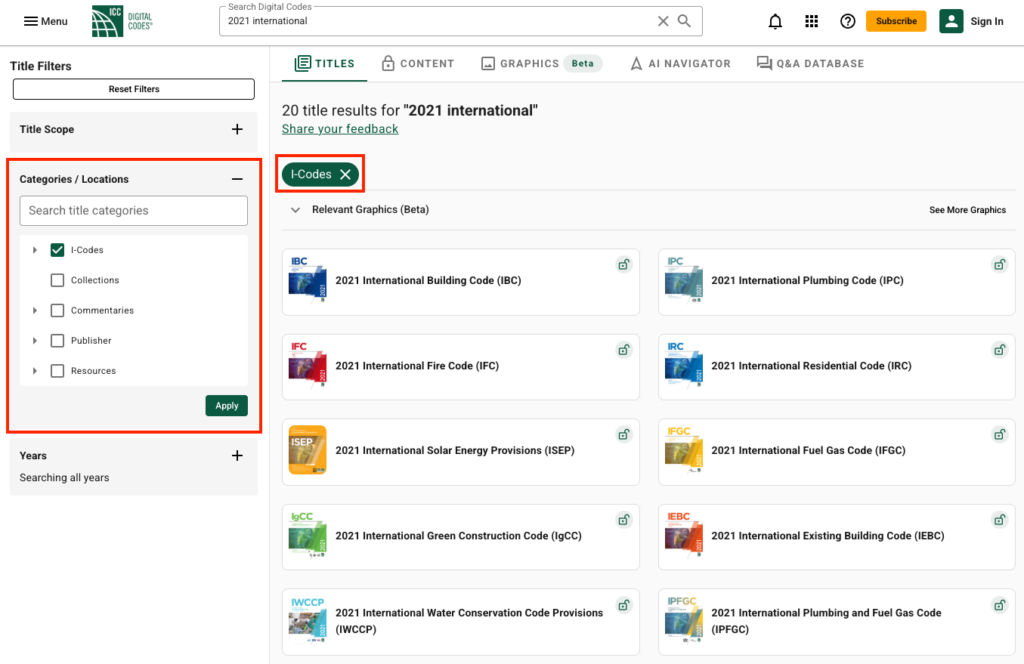
Task: Expand the Commentaries tree arrow
Action: coord(35,310)
